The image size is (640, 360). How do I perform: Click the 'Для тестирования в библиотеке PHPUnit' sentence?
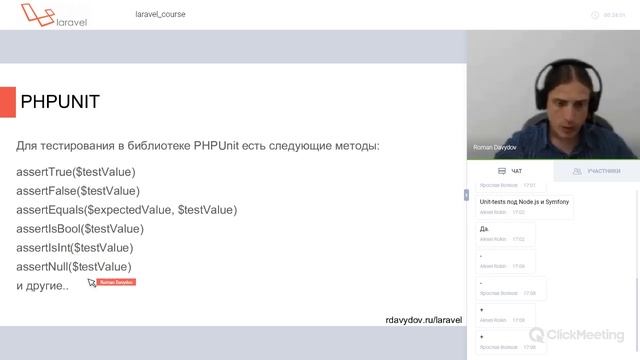(x=198, y=146)
